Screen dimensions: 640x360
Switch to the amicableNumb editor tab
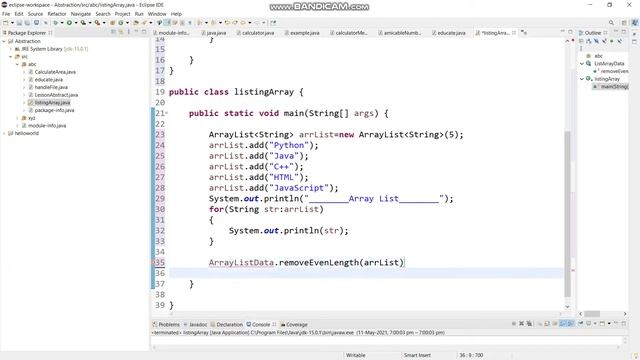(399, 33)
